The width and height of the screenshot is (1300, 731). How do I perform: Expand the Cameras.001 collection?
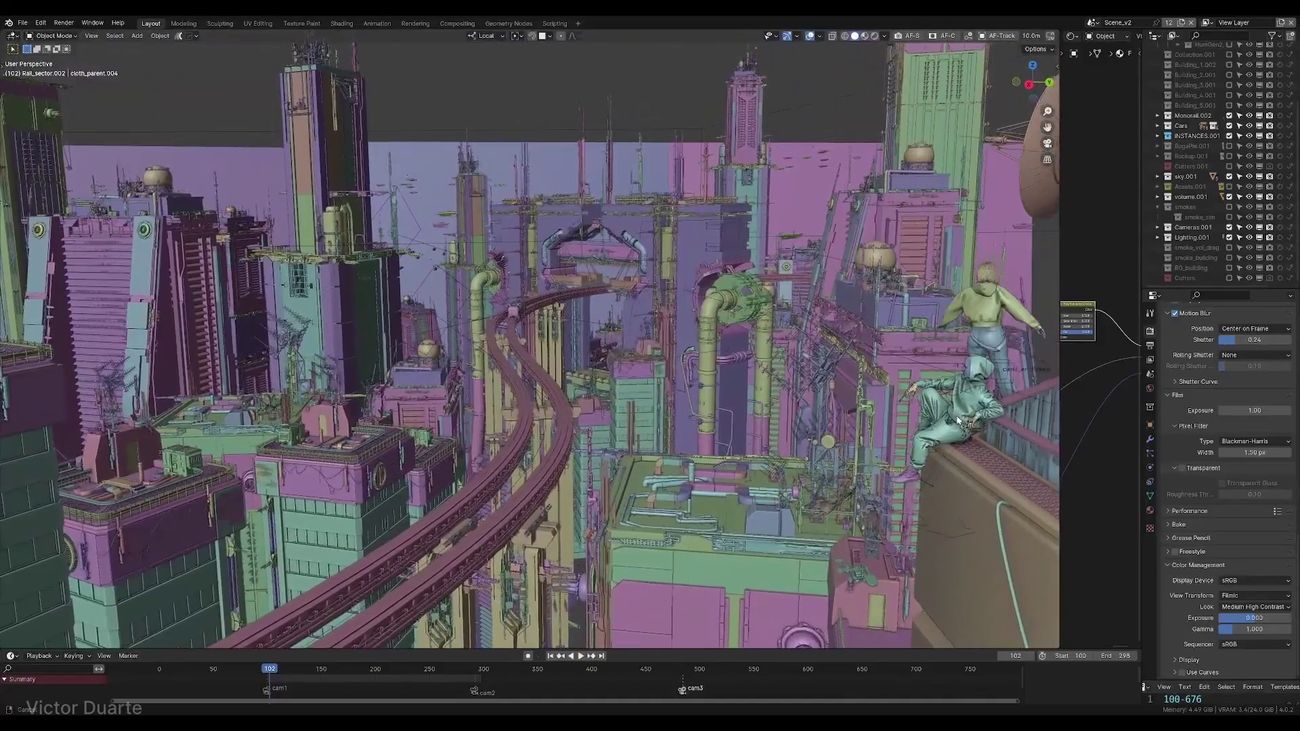coord(1158,227)
